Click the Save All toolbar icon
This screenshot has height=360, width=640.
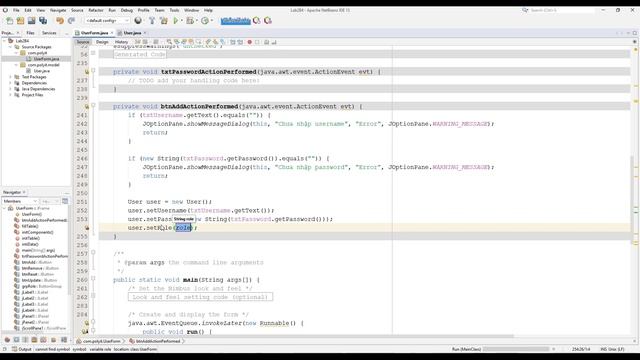click(x=43, y=20)
